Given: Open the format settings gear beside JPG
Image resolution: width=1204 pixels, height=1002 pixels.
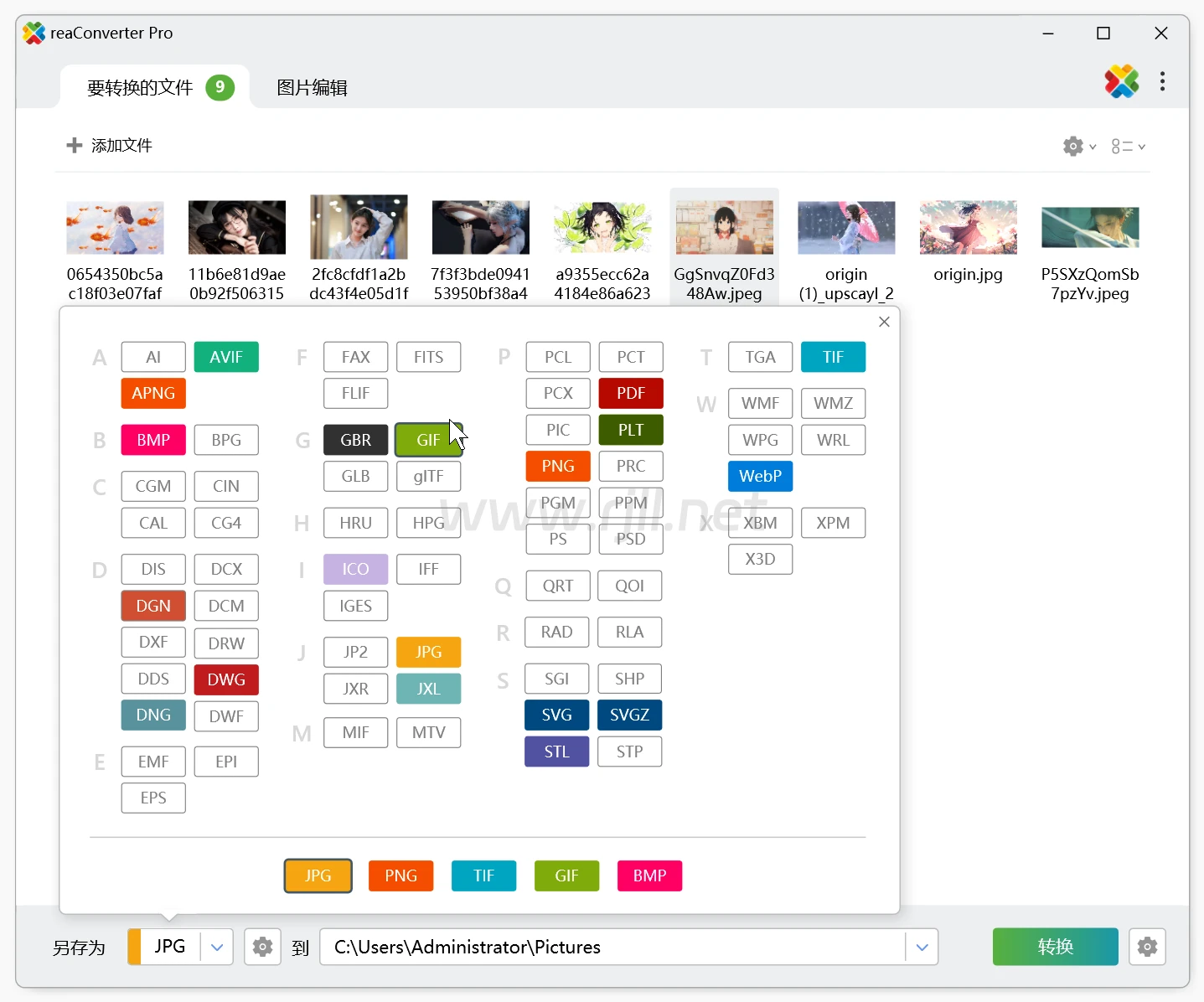Looking at the screenshot, I should click(262, 947).
